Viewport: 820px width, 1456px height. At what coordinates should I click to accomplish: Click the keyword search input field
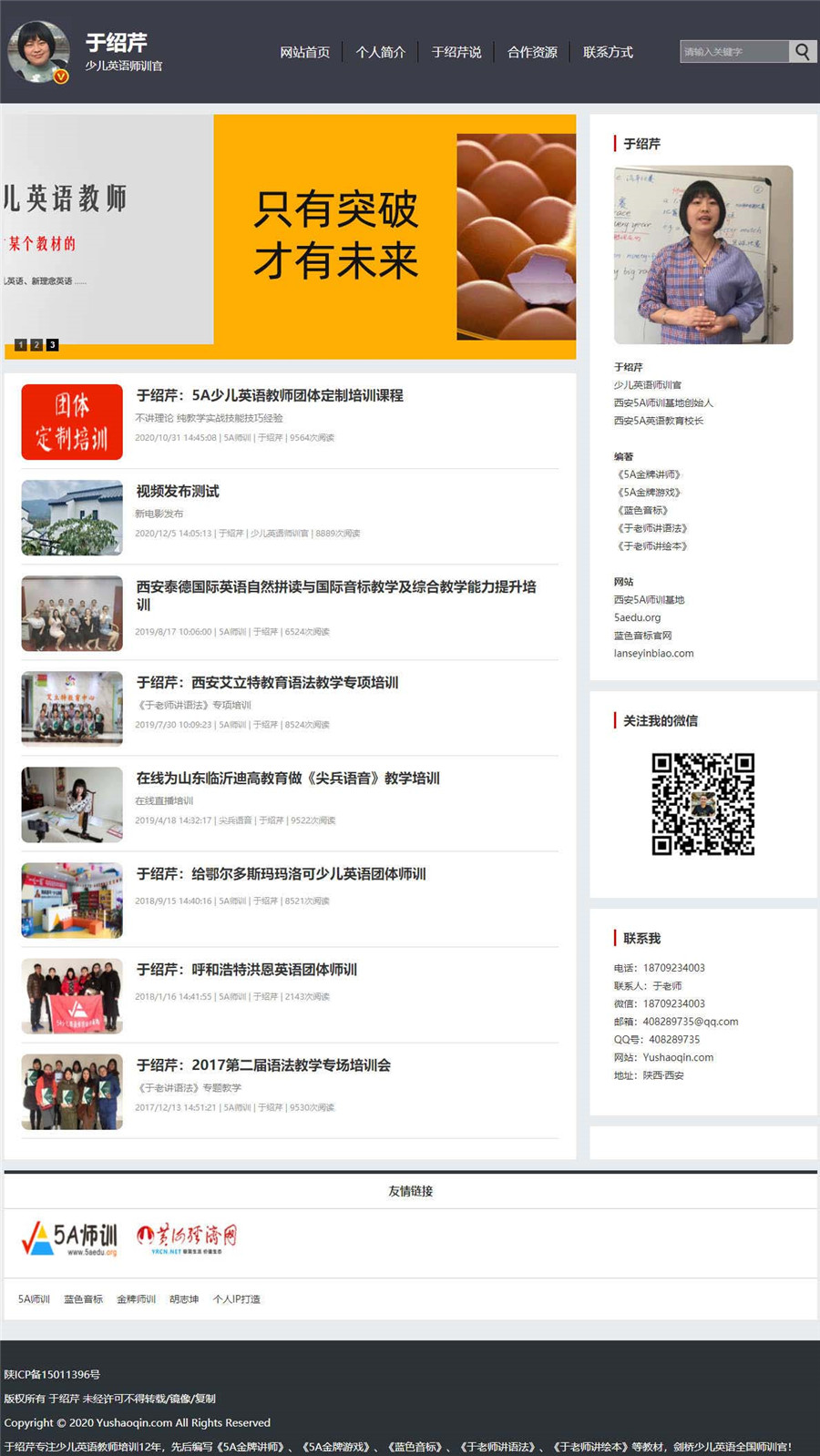click(734, 52)
